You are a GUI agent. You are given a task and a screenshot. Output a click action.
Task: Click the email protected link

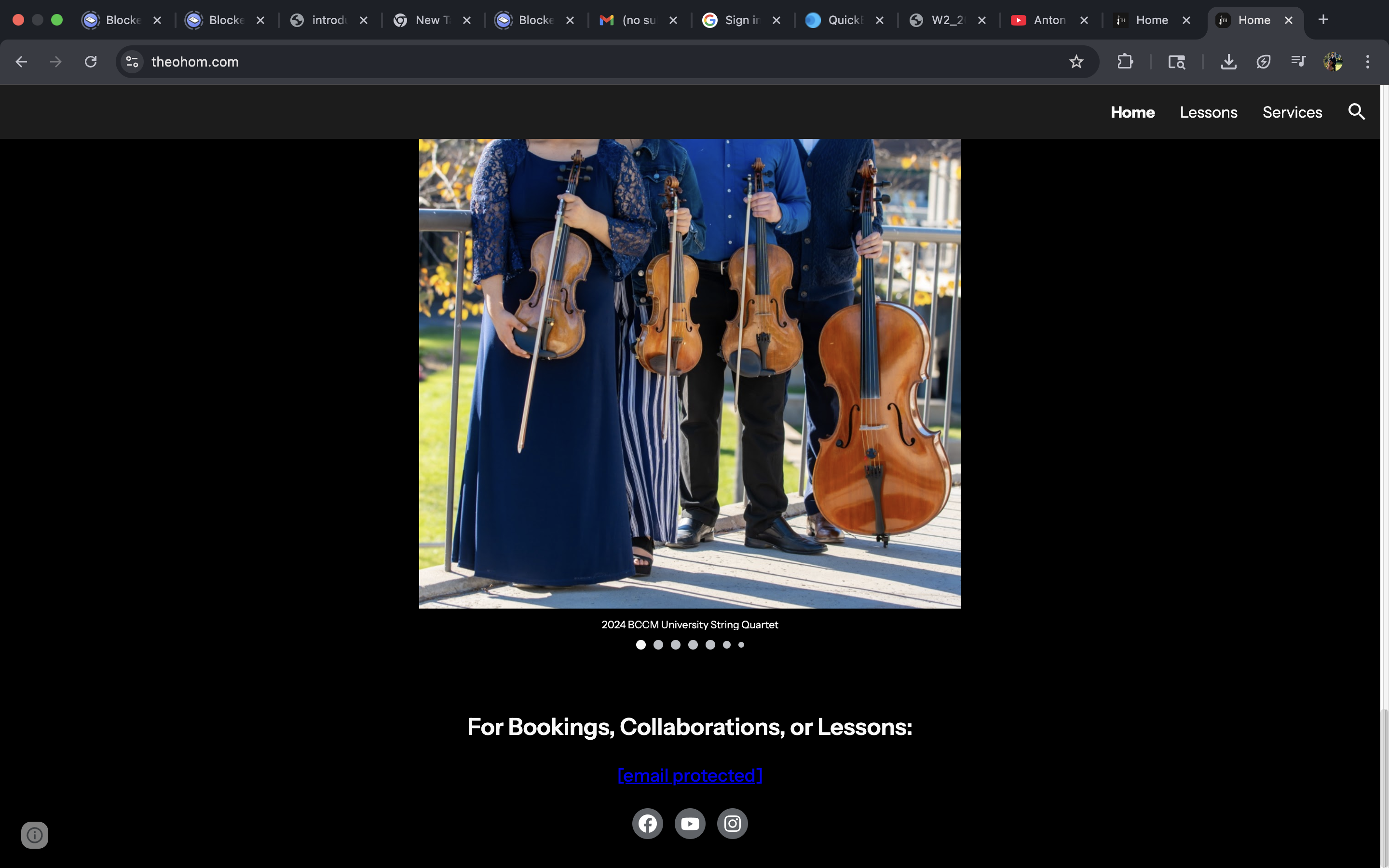tap(690, 775)
